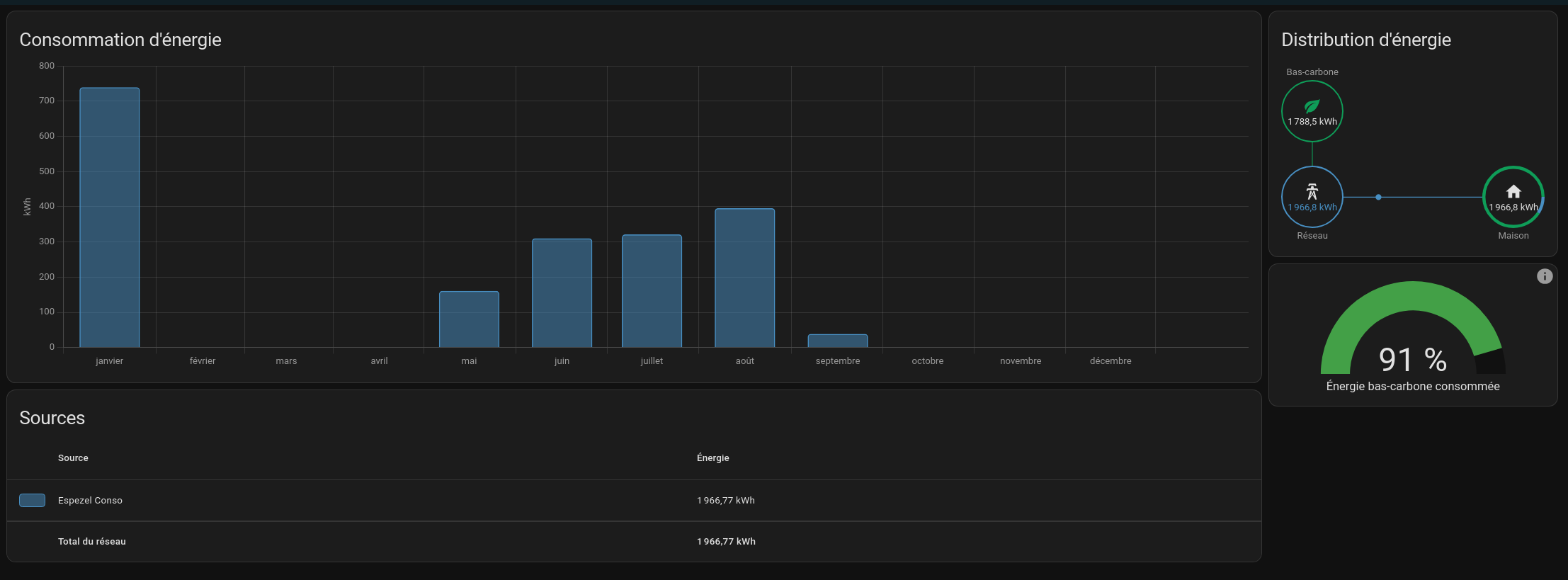Click the blue Réseau 1 966,8 kWh value

click(1312, 207)
